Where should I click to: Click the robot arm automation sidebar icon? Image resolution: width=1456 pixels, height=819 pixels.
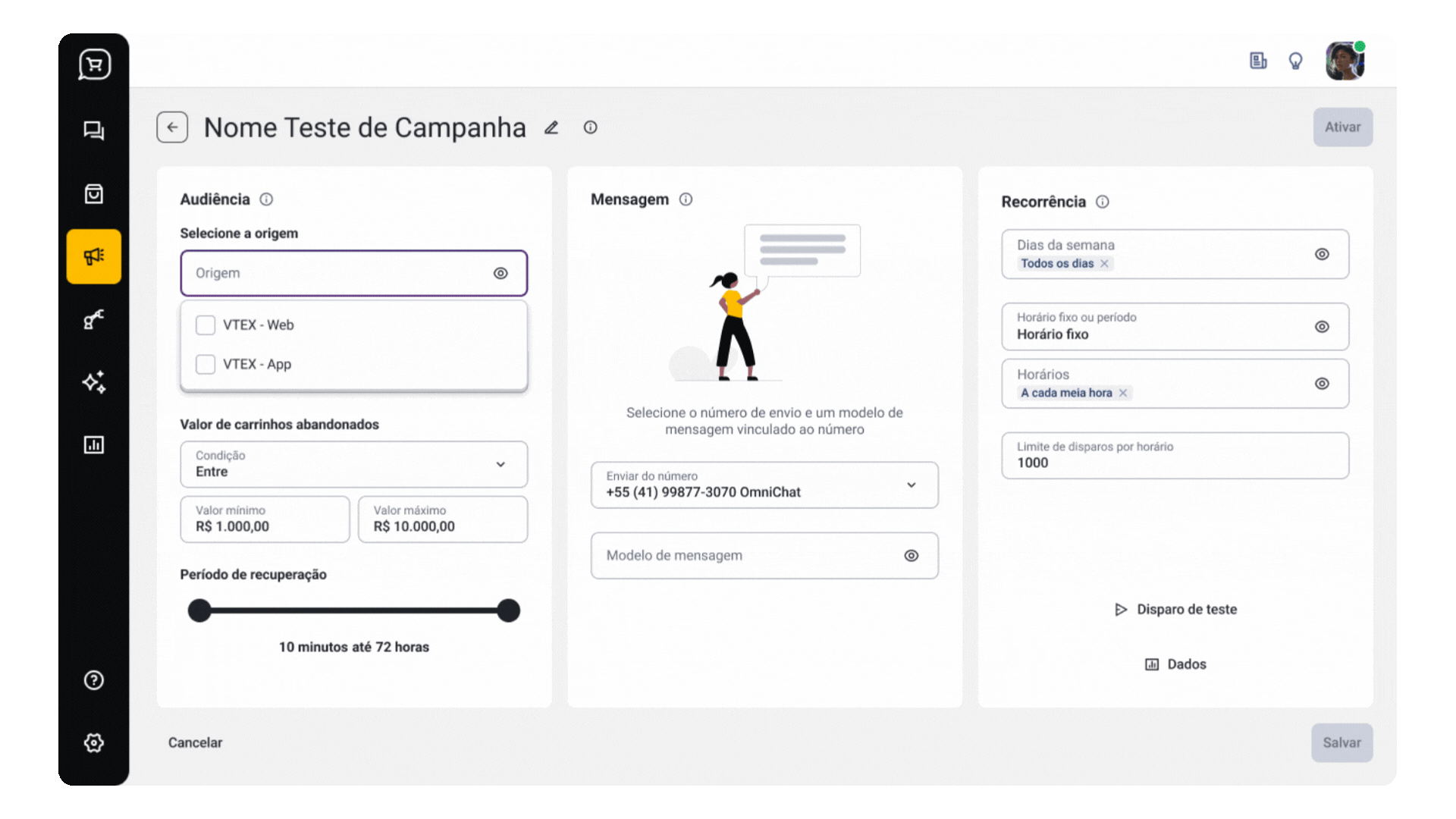[93, 319]
